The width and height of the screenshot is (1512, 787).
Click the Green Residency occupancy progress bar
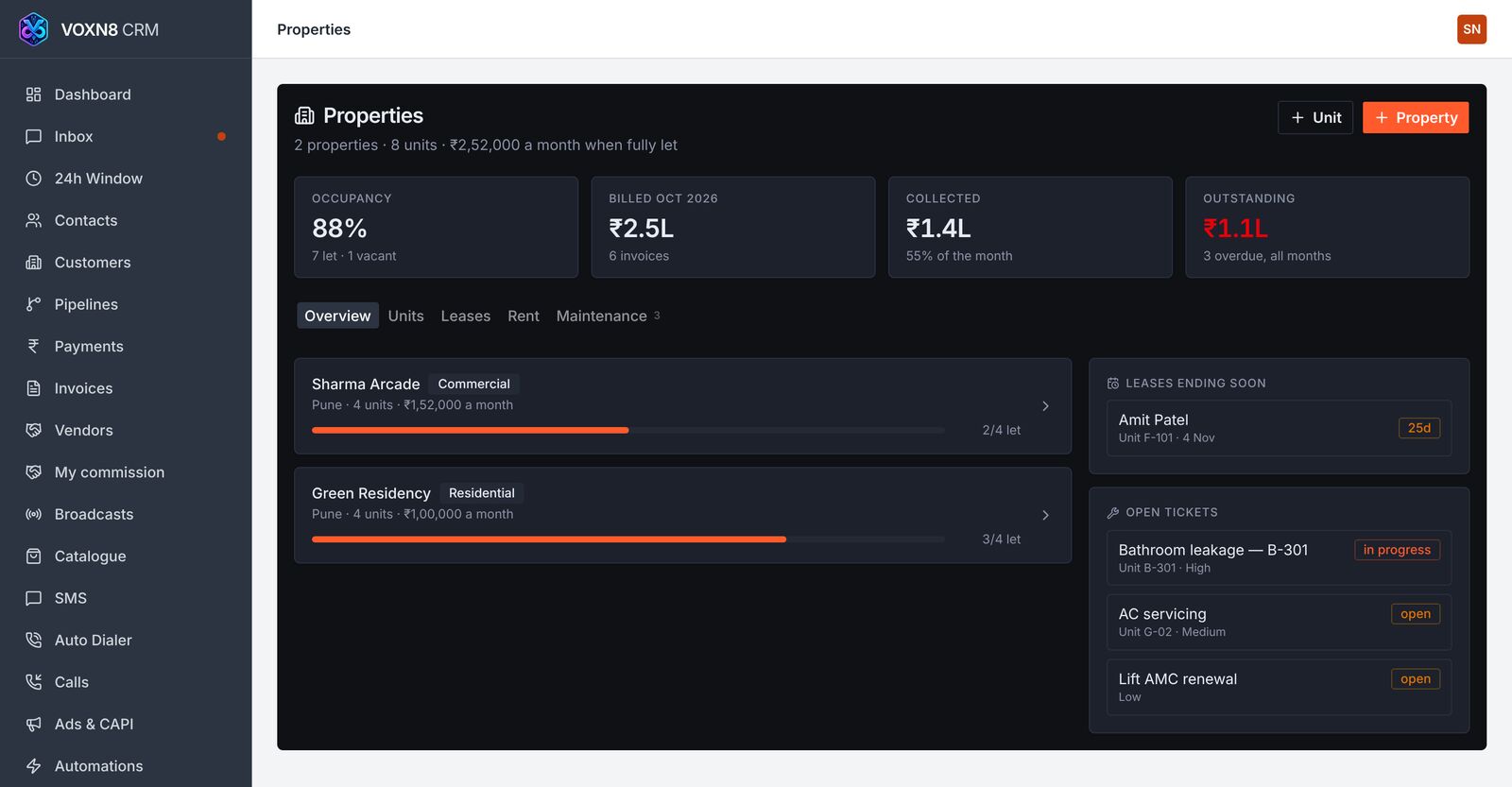pyautogui.click(x=627, y=539)
